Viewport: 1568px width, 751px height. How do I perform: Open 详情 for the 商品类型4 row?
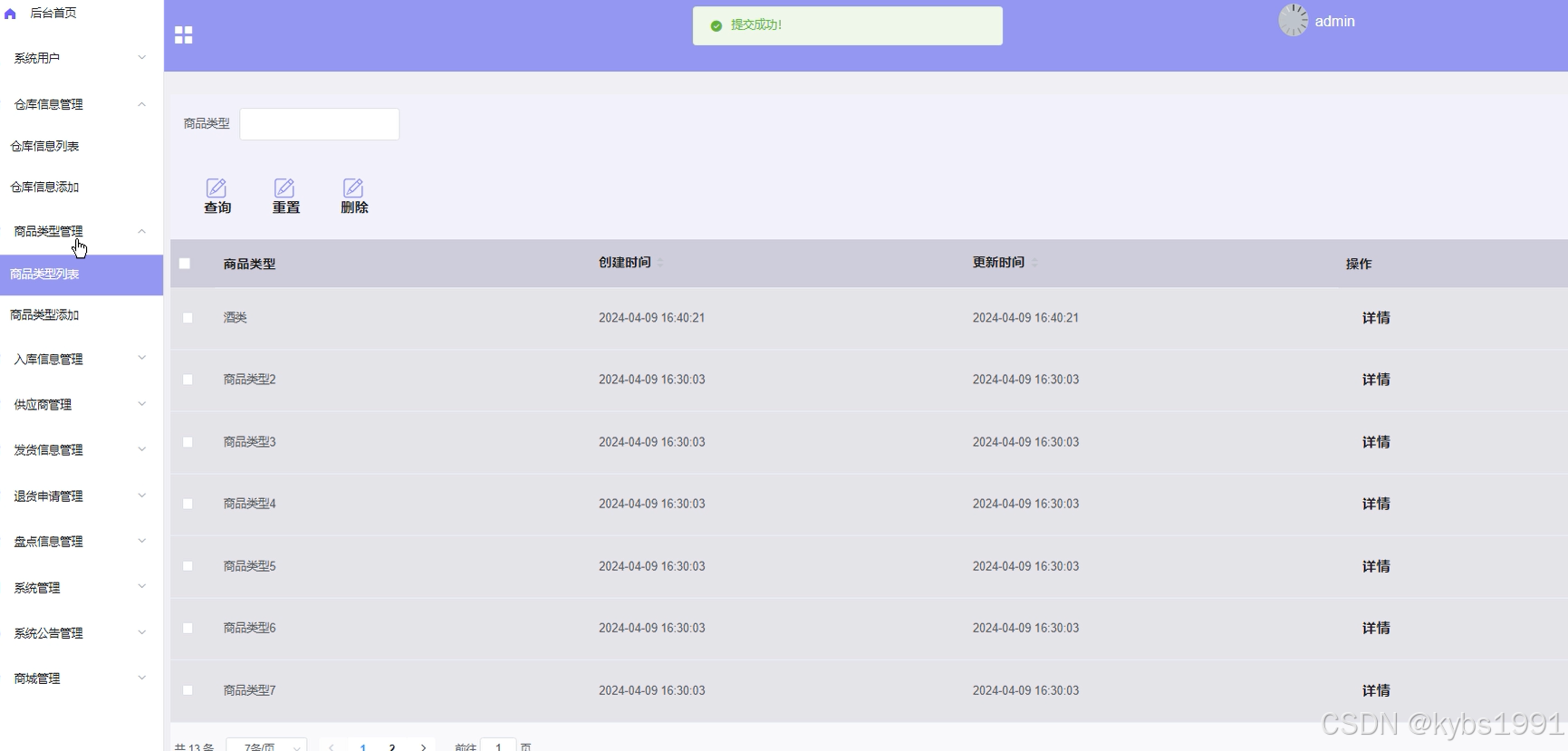click(x=1376, y=504)
